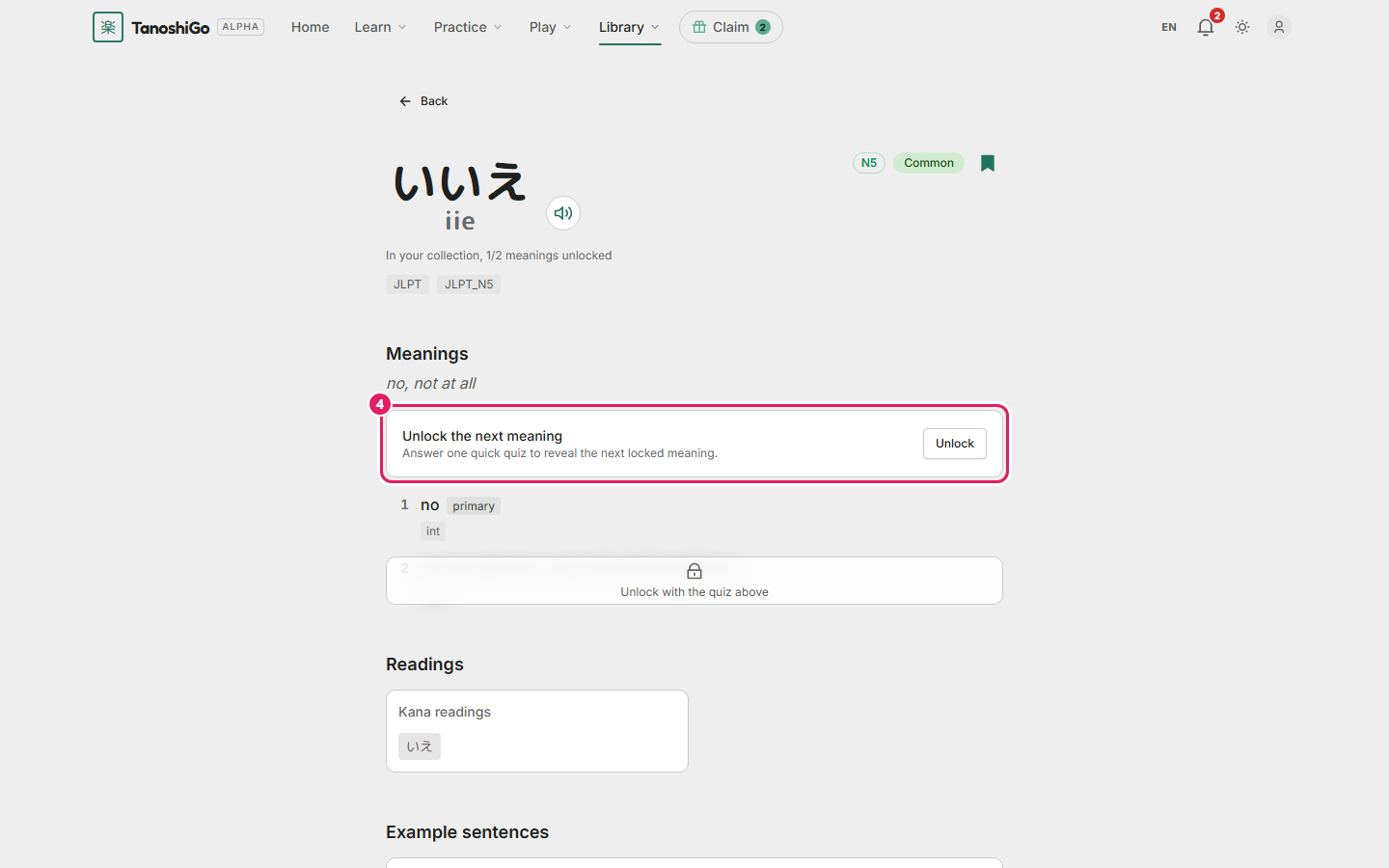Image resolution: width=1389 pixels, height=868 pixels.
Task: Click the TanoshiGo logo icon
Action: pyautogui.click(x=108, y=27)
